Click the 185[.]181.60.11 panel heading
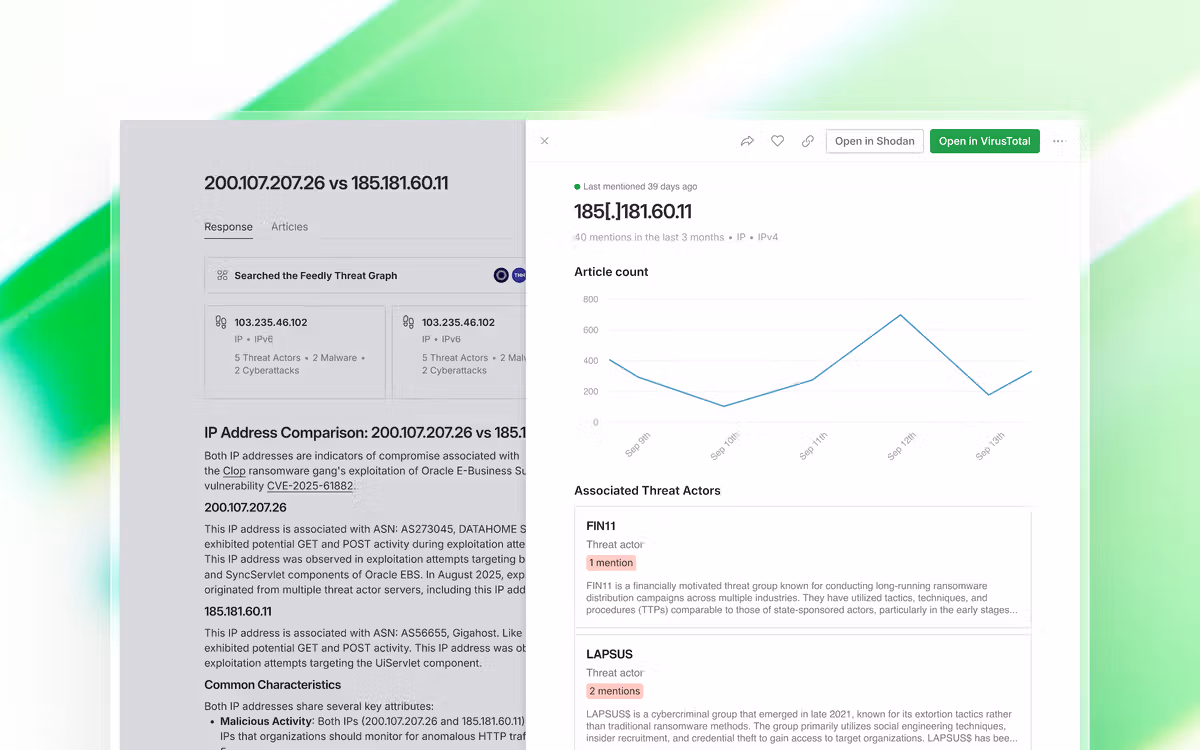Viewport: 1200px width, 750px height. pos(633,212)
